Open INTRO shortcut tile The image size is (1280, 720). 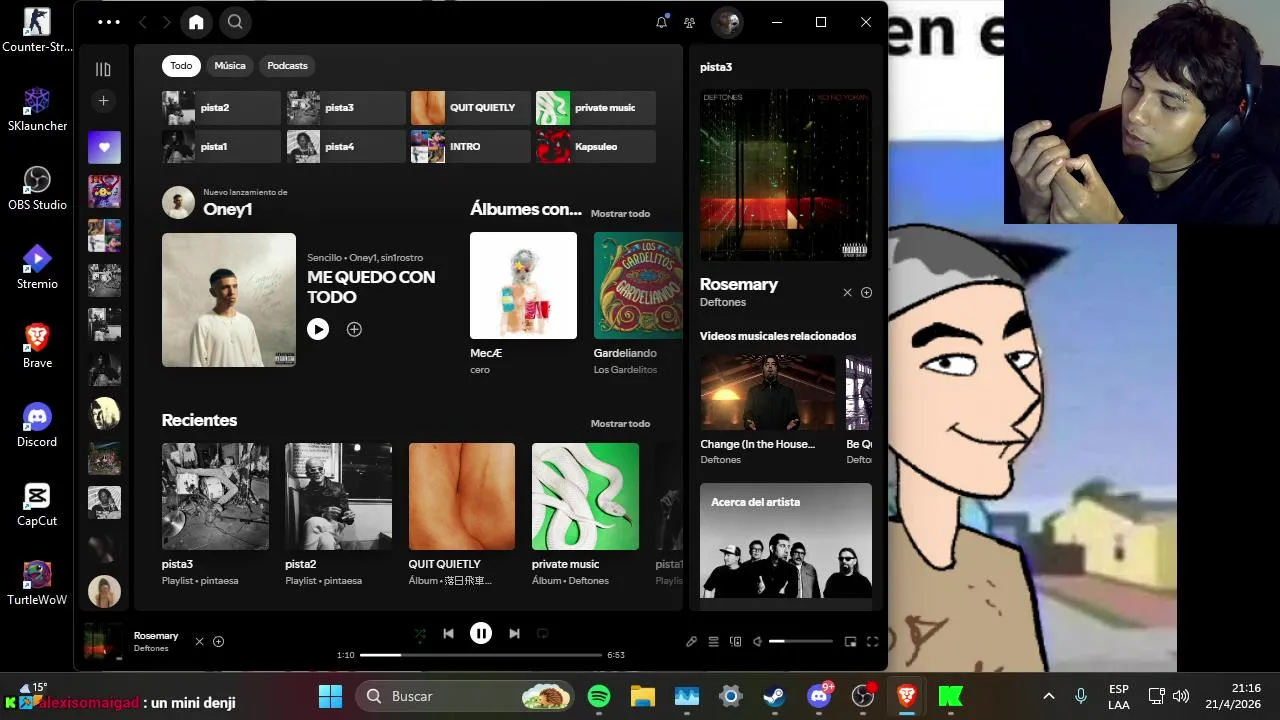click(470, 146)
